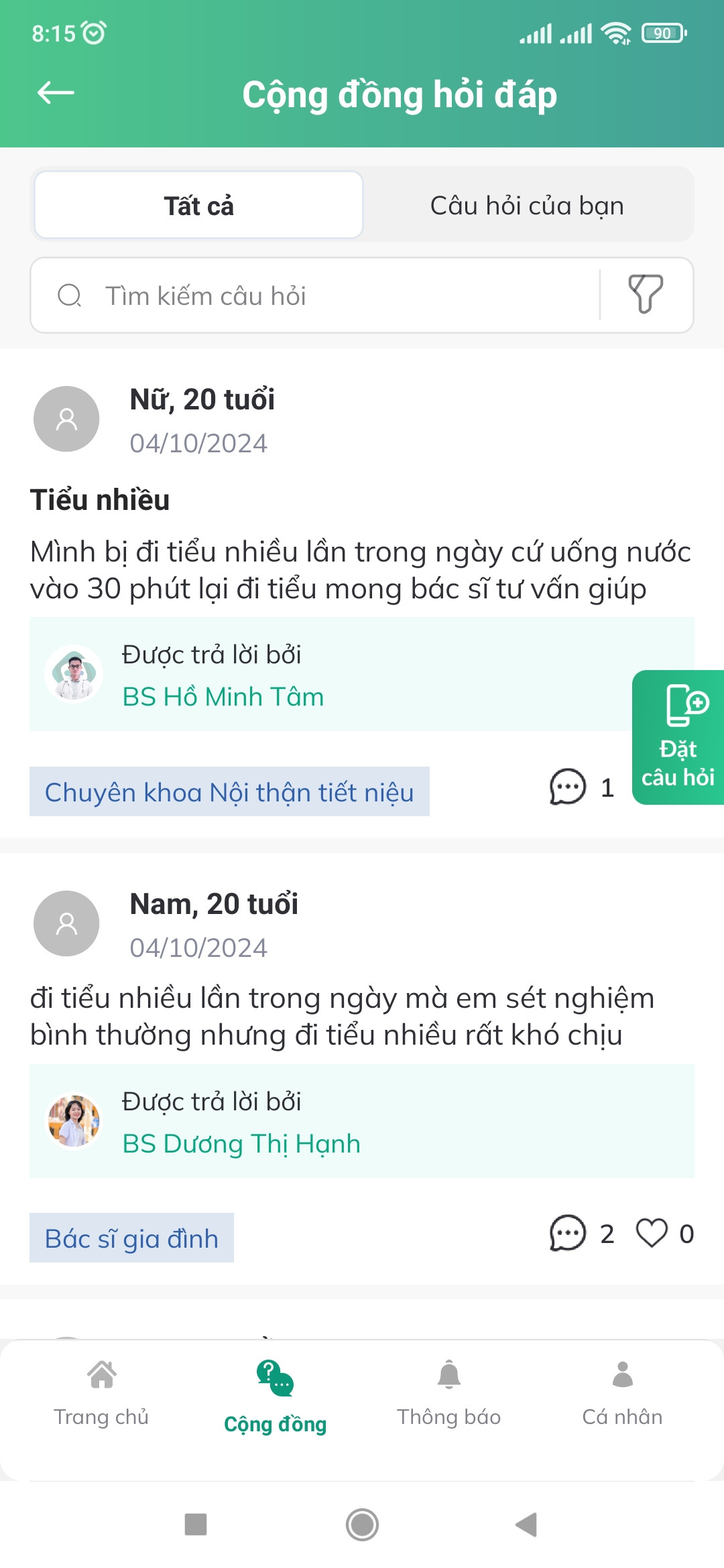Tap the heart icon on second post
The width and height of the screenshot is (724, 1568).
652,1233
